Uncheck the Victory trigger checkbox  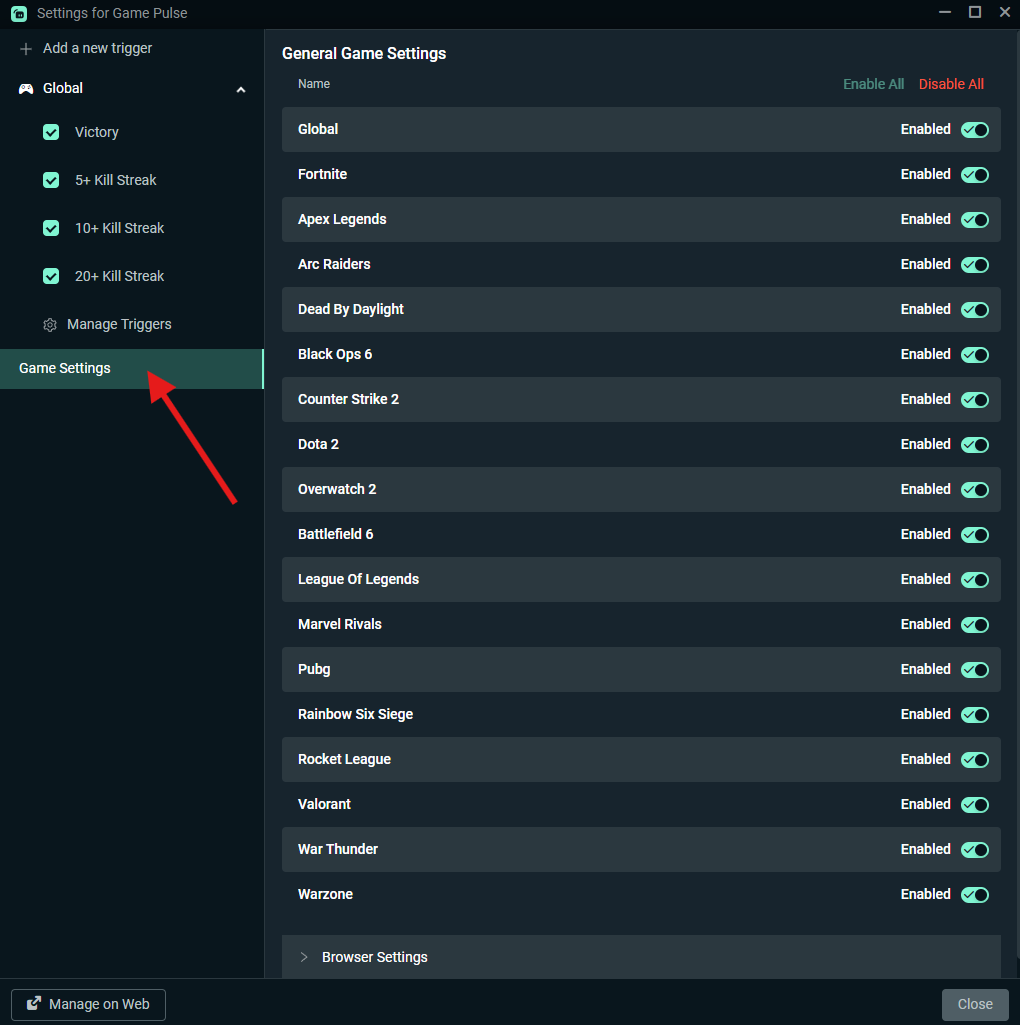[x=51, y=132]
